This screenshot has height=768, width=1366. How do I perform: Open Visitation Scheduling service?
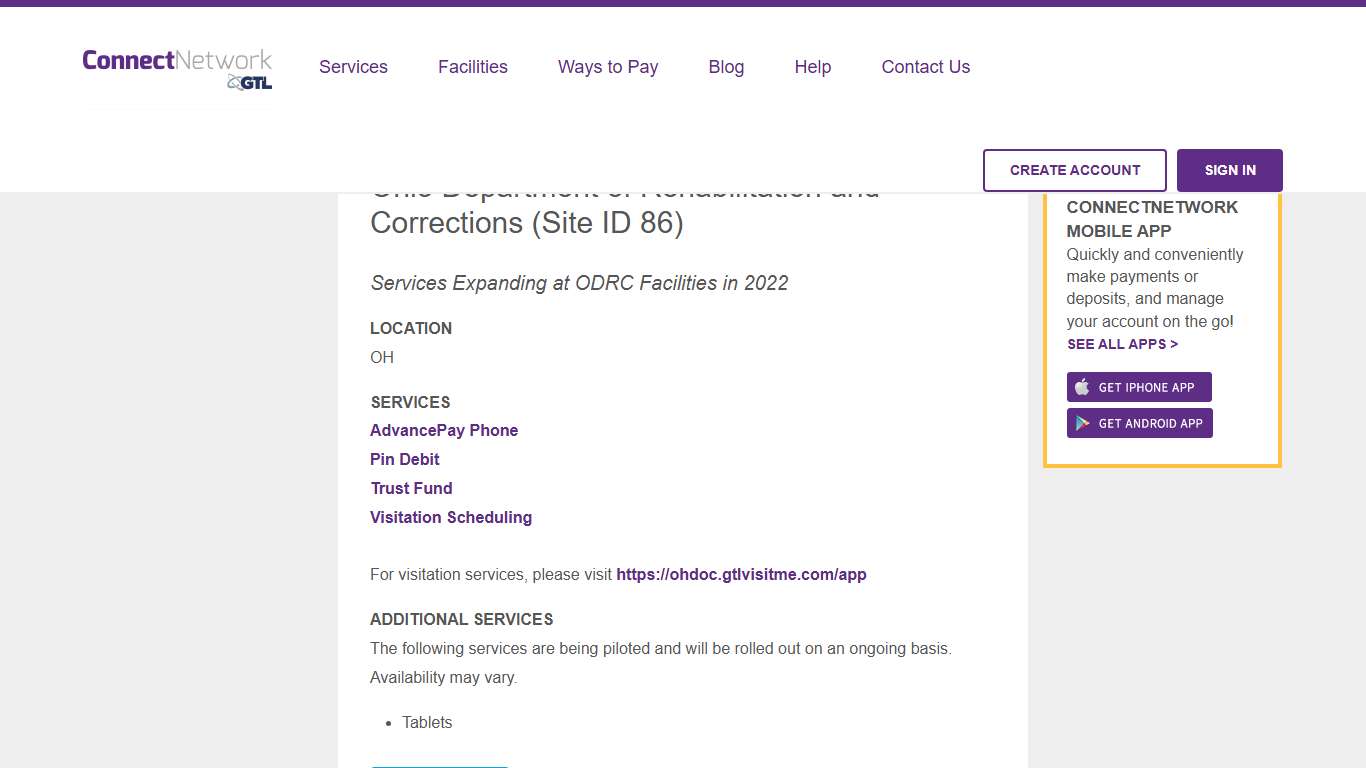pos(450,517)
